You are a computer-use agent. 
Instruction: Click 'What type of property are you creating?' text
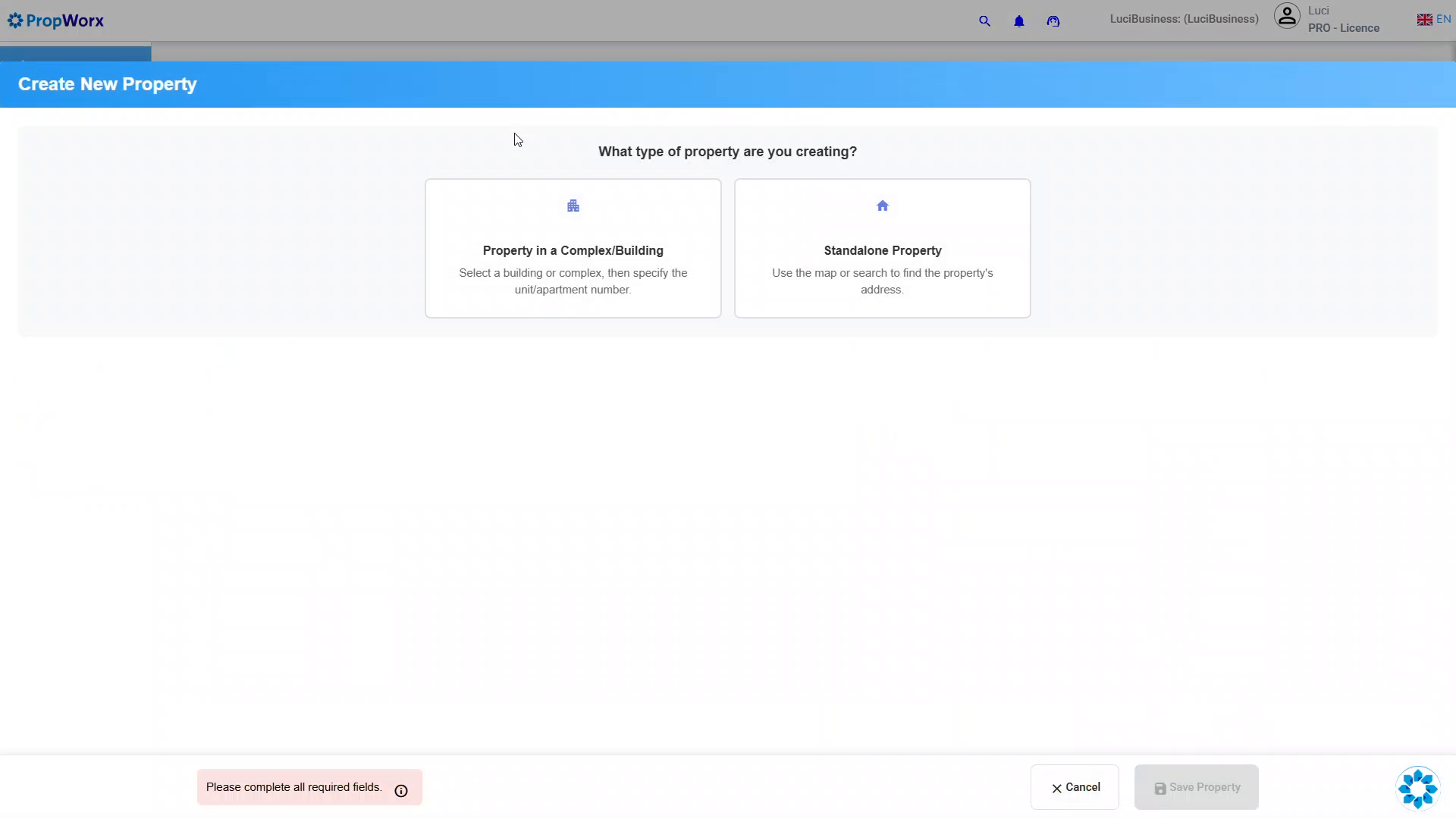(x=728, y=152)
